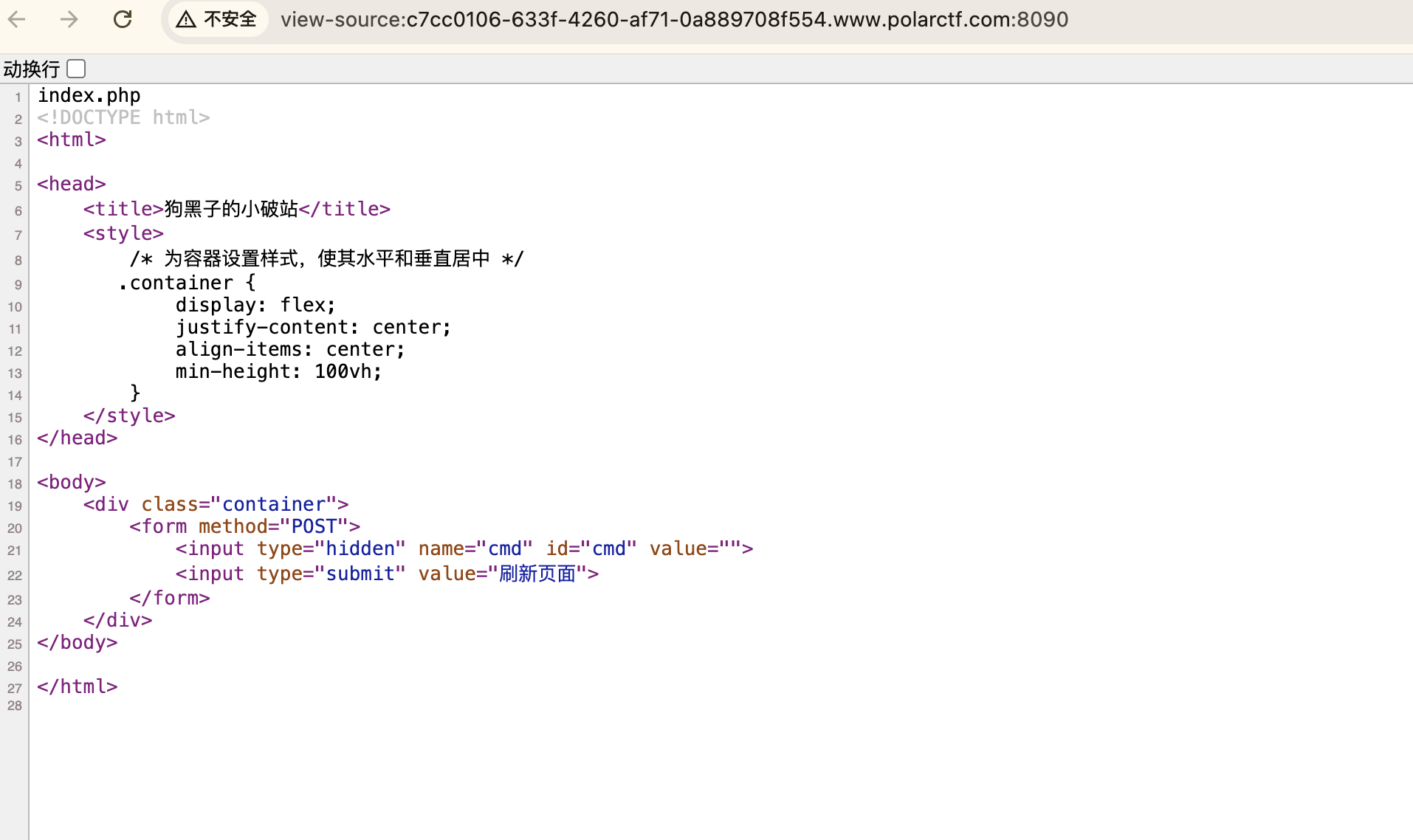This screenshot has width=1413, height=840.
Task: Click the opening '<html>' tag
Action: pyautogui.click(x=72, y=140)
